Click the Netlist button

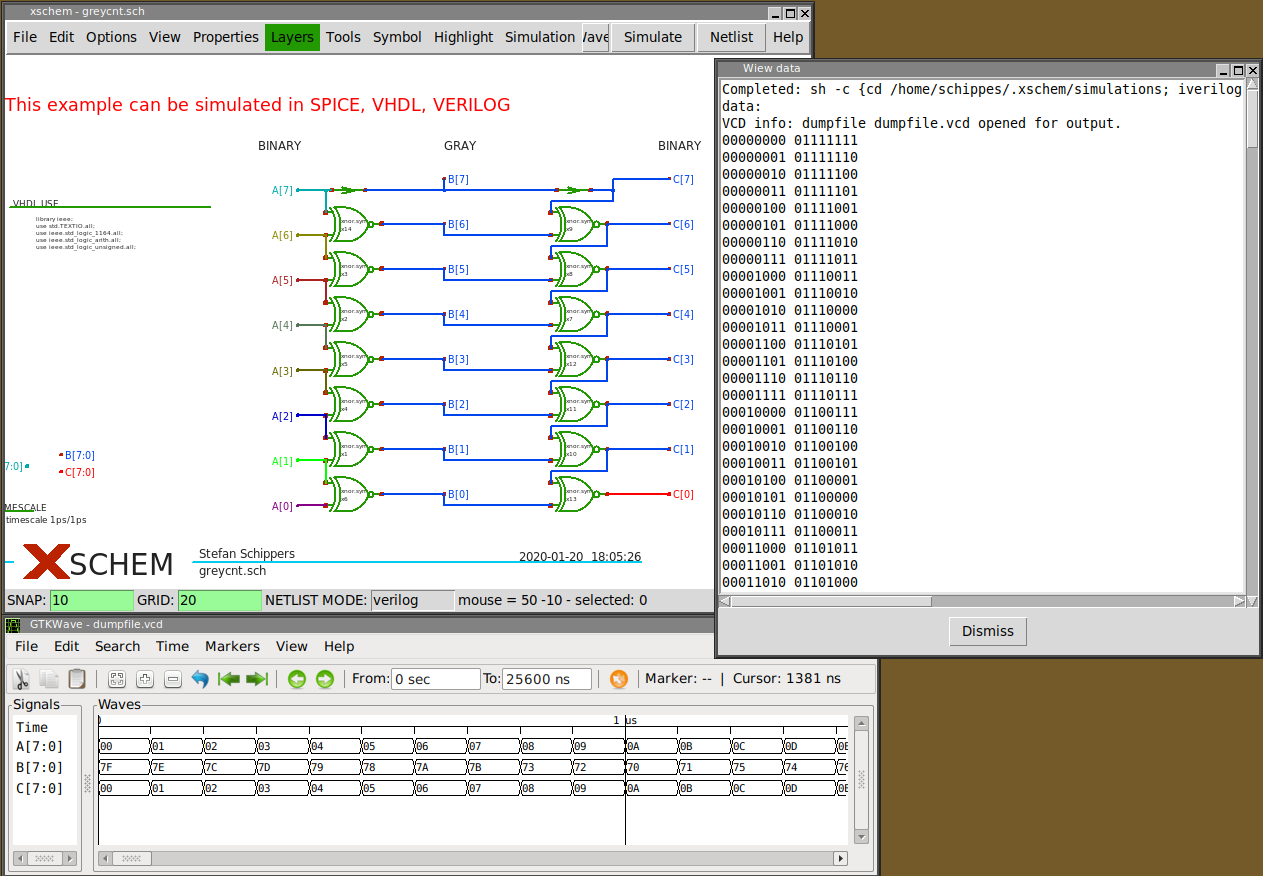pyautogui.click(x=731, y=37)
